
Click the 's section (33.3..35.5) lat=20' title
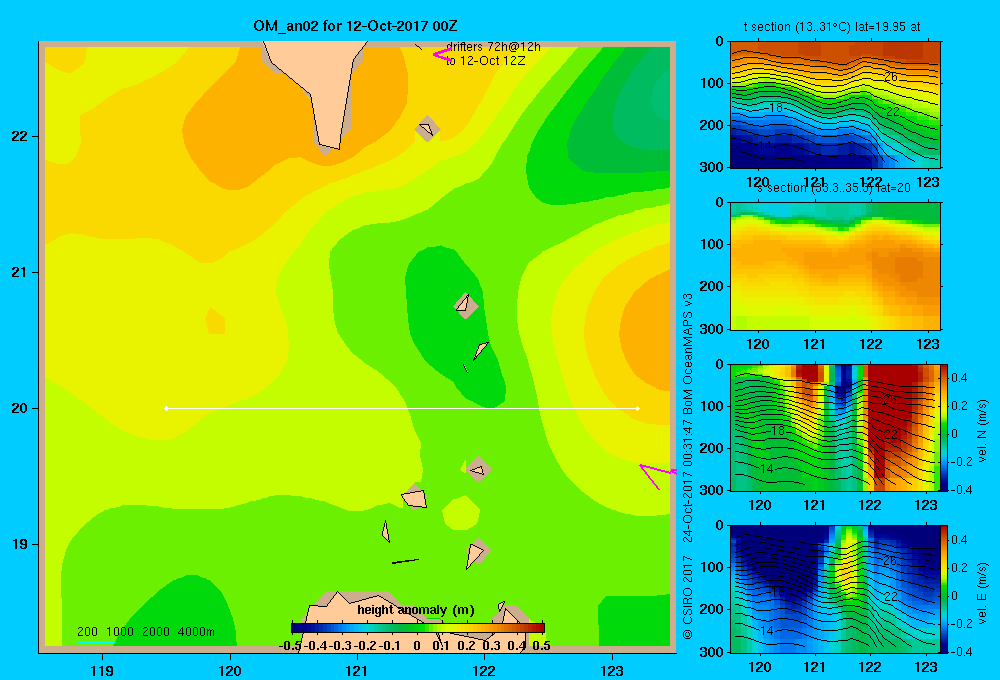[834, 188]
